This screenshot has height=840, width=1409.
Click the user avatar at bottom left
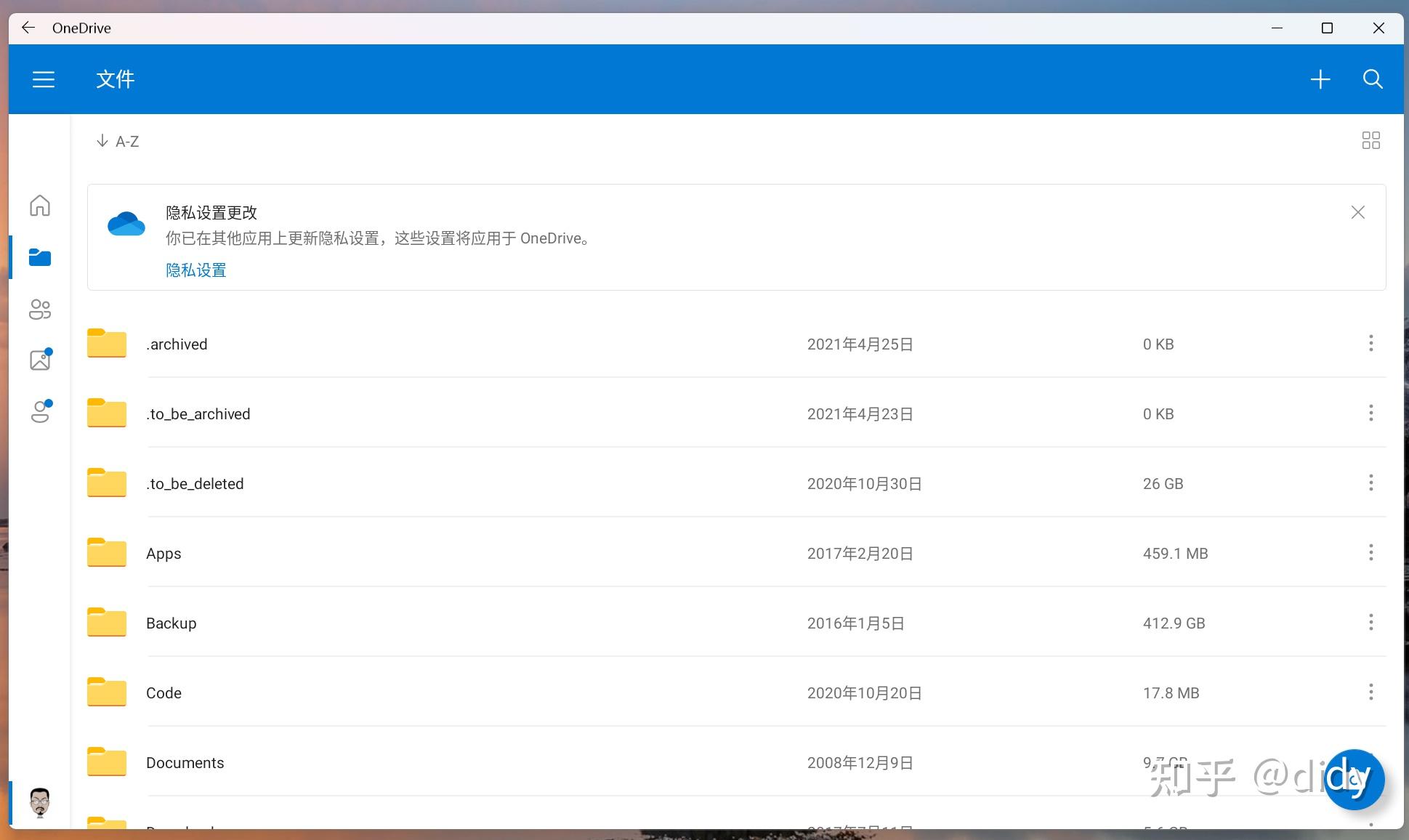[40, 803]
